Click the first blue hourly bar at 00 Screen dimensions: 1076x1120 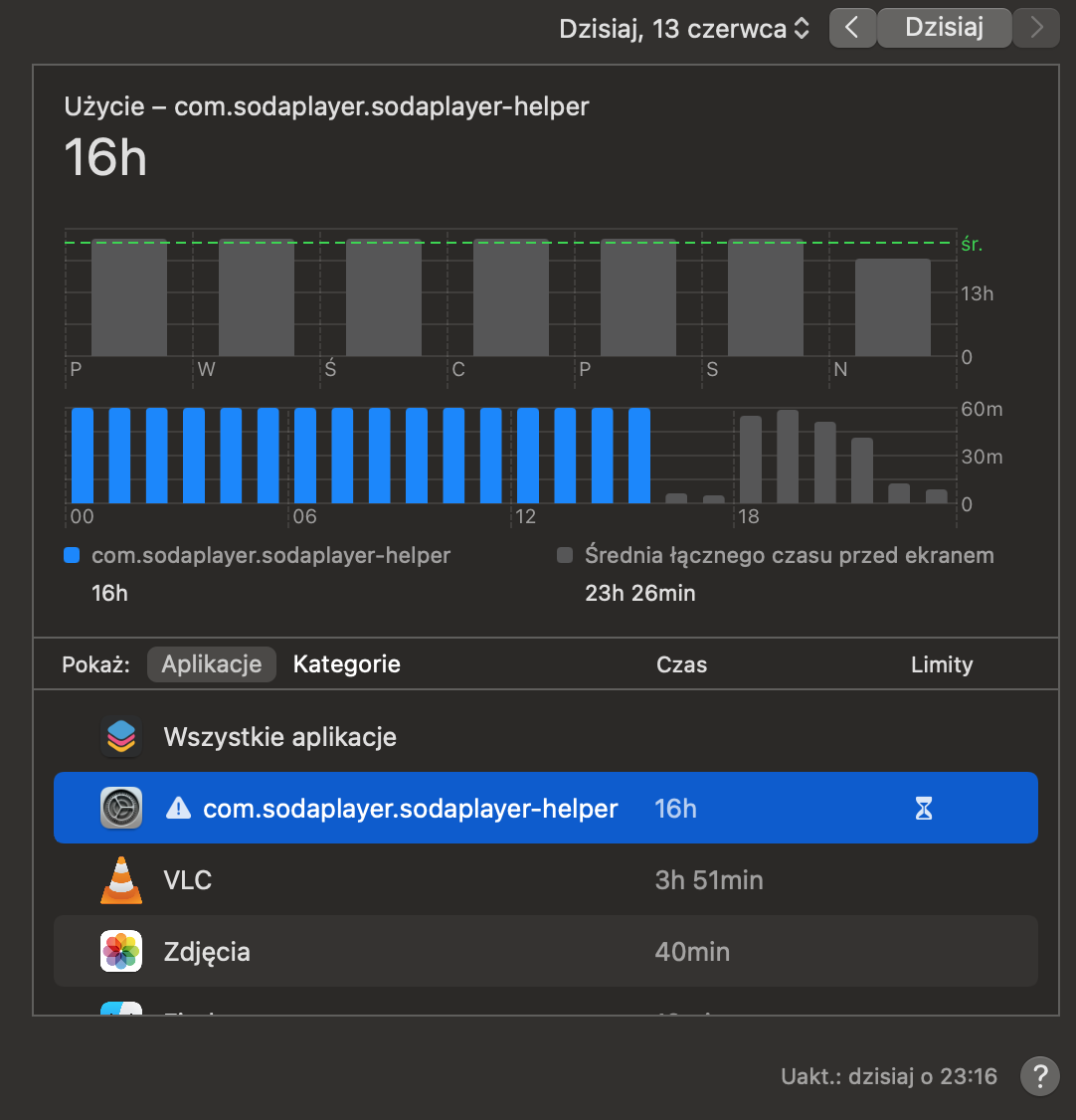(83, 456)
